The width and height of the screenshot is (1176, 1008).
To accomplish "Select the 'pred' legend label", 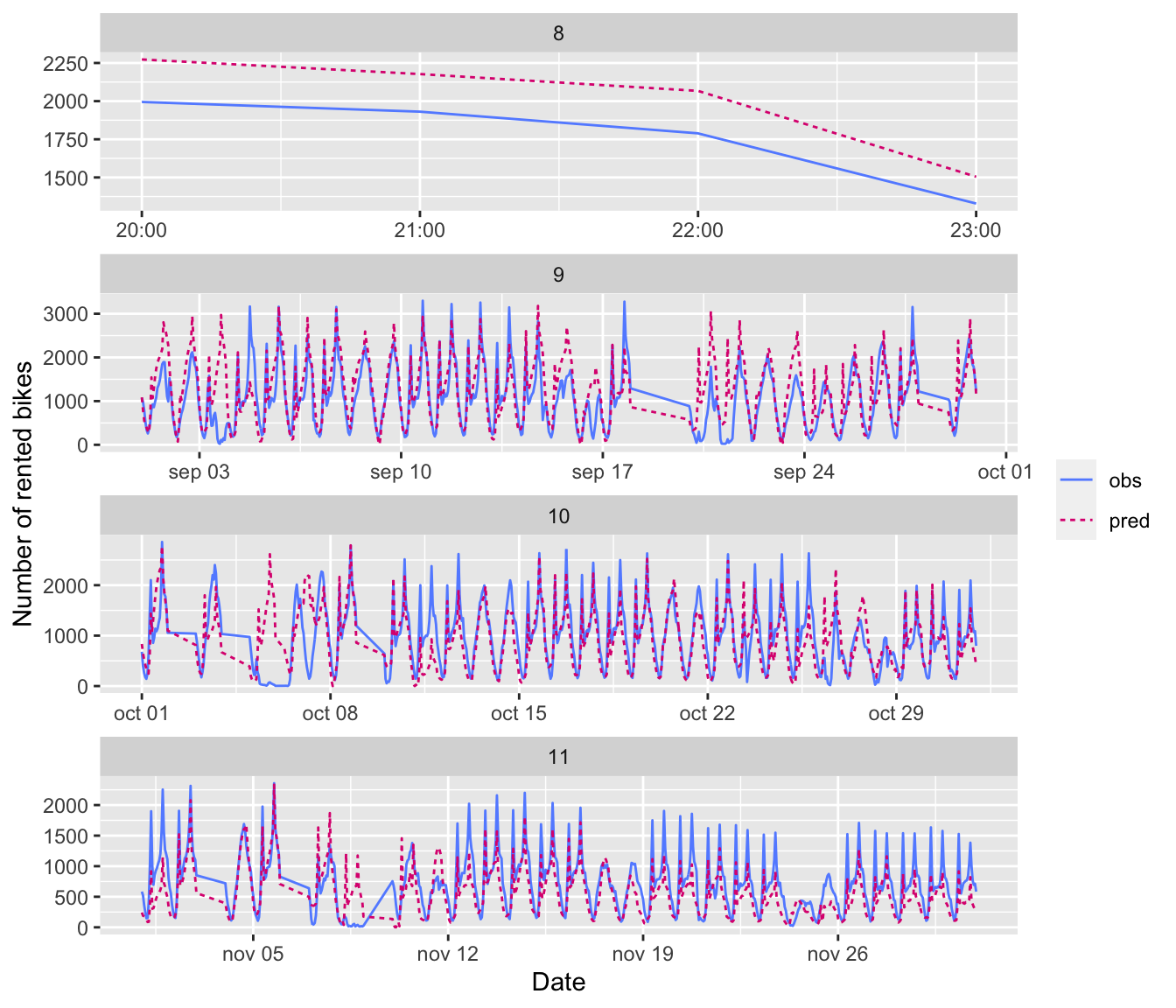I will click(1129, 521).
